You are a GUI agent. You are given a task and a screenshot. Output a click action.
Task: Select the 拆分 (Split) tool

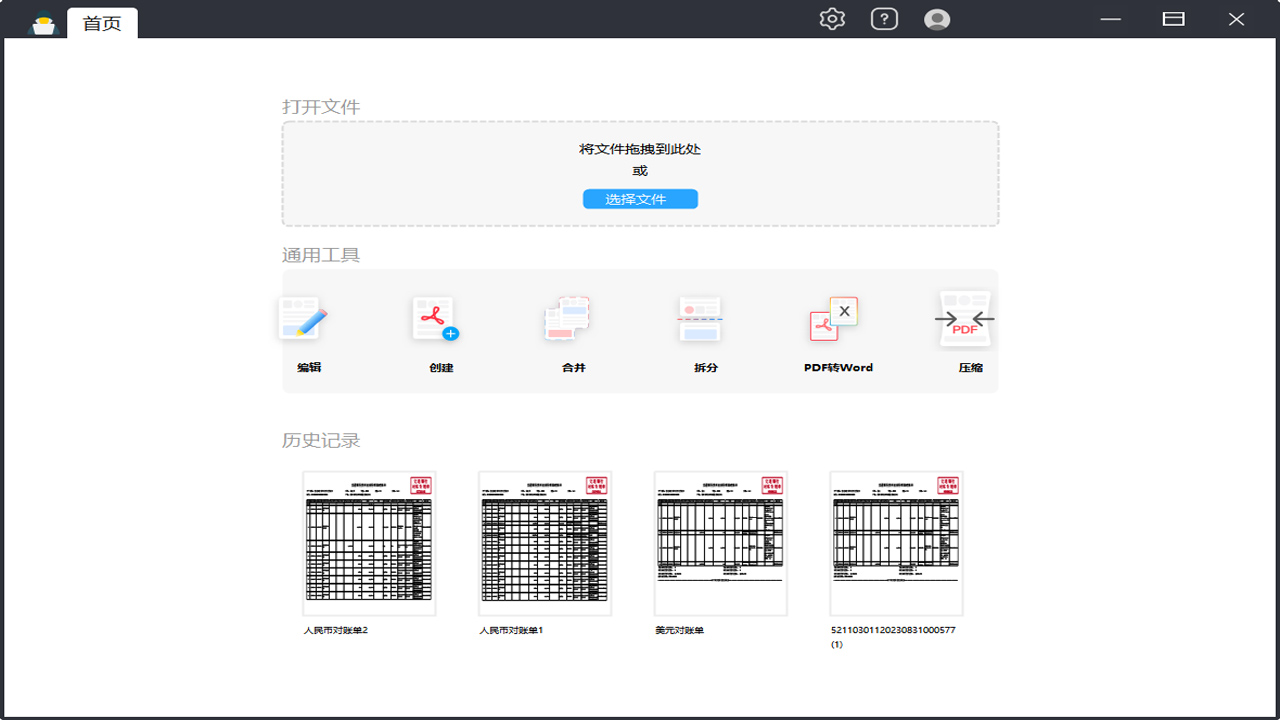pos(700,330)
